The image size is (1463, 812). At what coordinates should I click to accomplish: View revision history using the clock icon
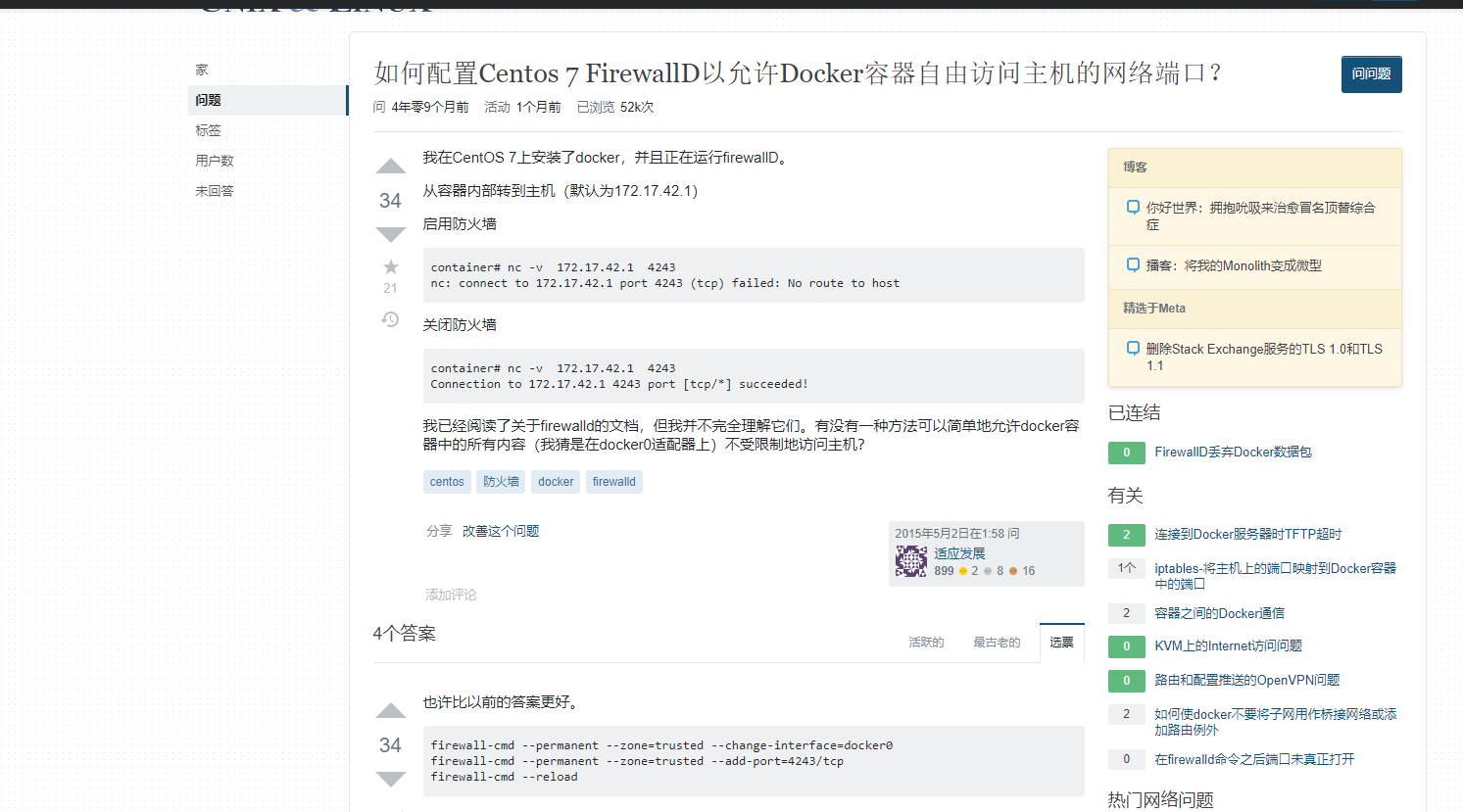[391, 319]
